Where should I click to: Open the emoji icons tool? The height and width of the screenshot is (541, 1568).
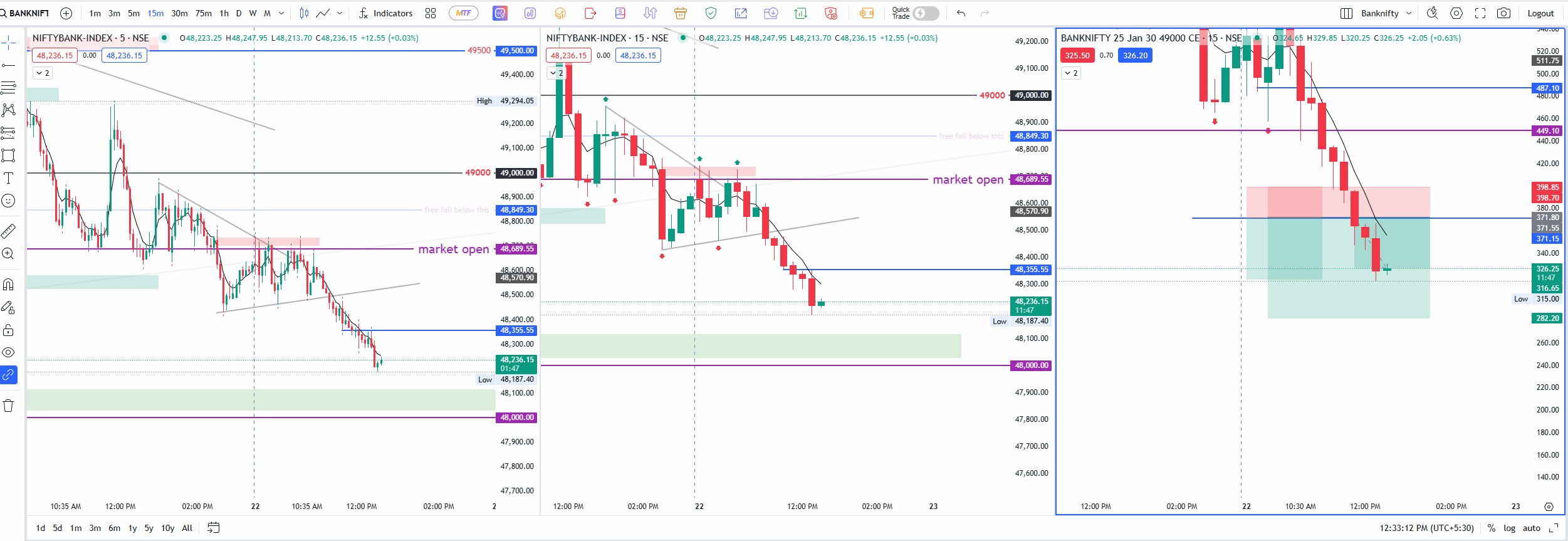pyautogui.click(x=8, y=201)
